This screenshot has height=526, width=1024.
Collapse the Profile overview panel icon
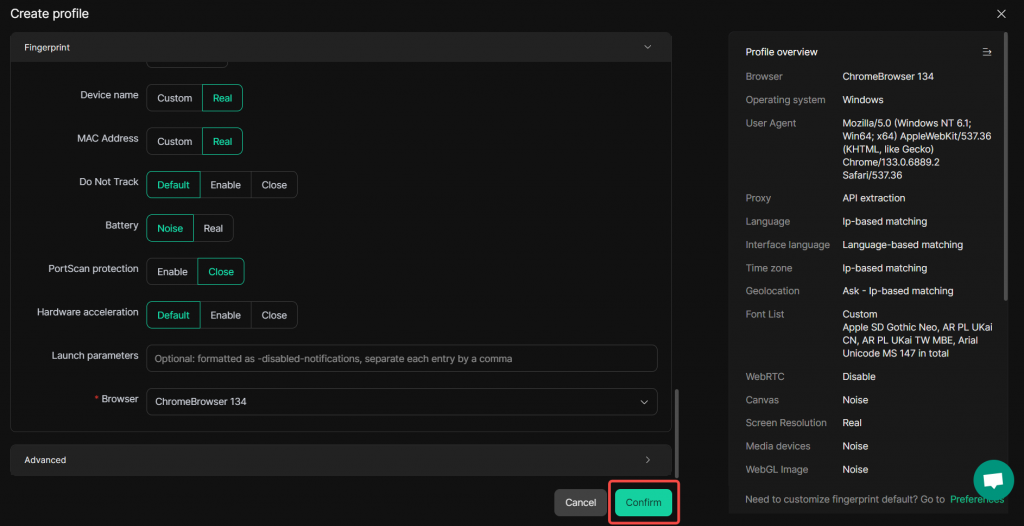[x=986, y=52]
